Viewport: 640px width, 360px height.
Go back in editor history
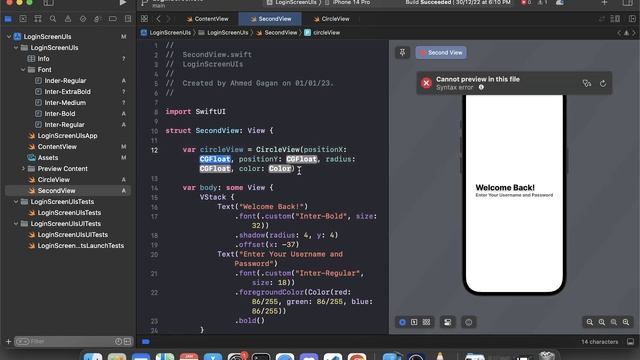coord(158,19)
